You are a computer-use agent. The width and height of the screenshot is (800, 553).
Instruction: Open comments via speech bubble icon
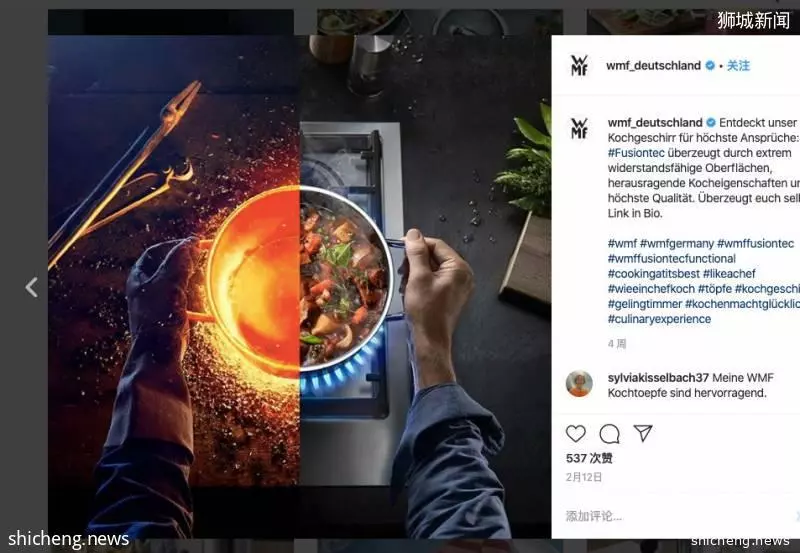(x=609, y=434)
